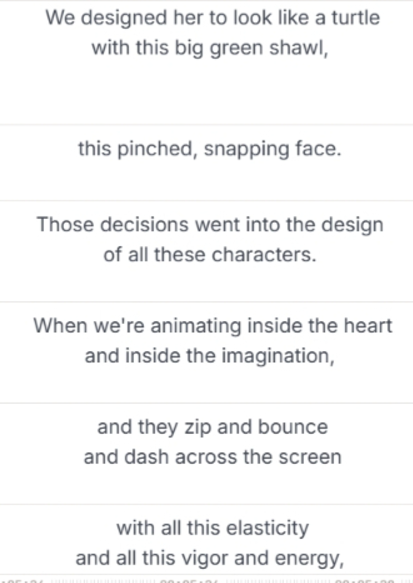The height and width of the screenshot is (583, 413).
Task: Click the rightmost timecode on the timeline ruler
Action: pos(364,580)
